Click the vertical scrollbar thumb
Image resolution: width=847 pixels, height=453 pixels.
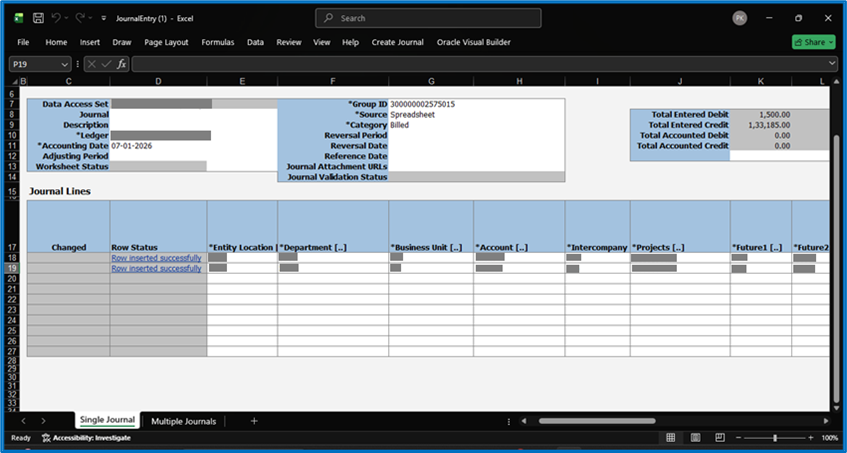tap(837, 266)
